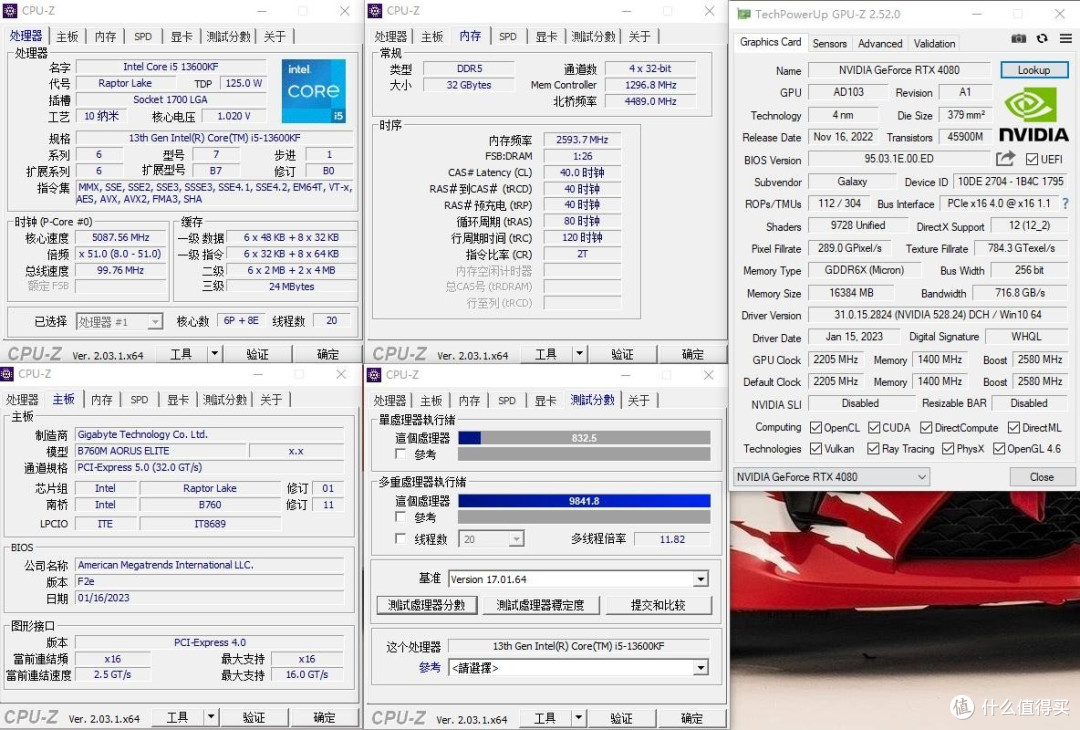Open the <請選擇> reference processor dropdown

click(x=578, y=667)
